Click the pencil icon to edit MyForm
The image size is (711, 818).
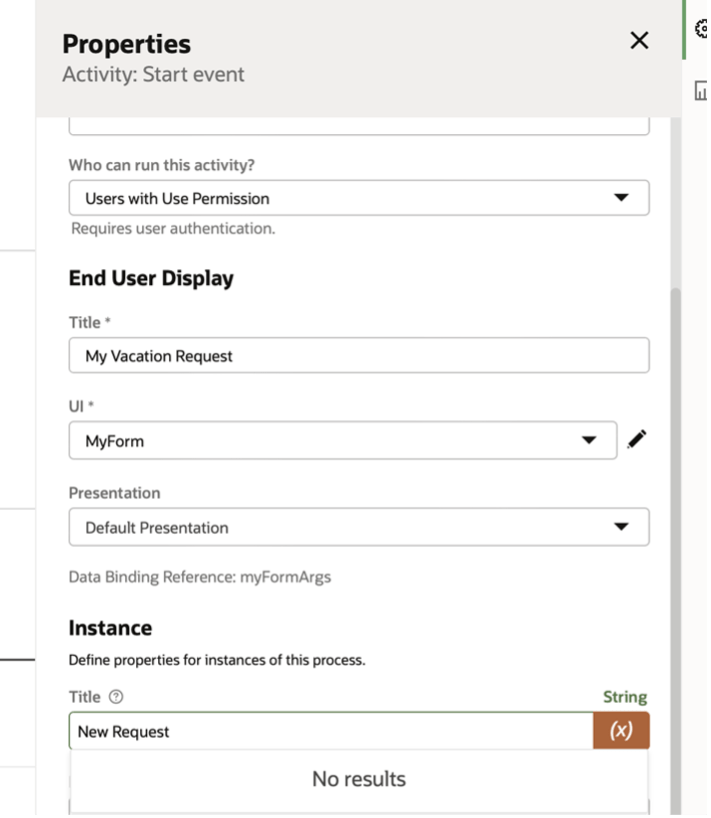point(637,440)
